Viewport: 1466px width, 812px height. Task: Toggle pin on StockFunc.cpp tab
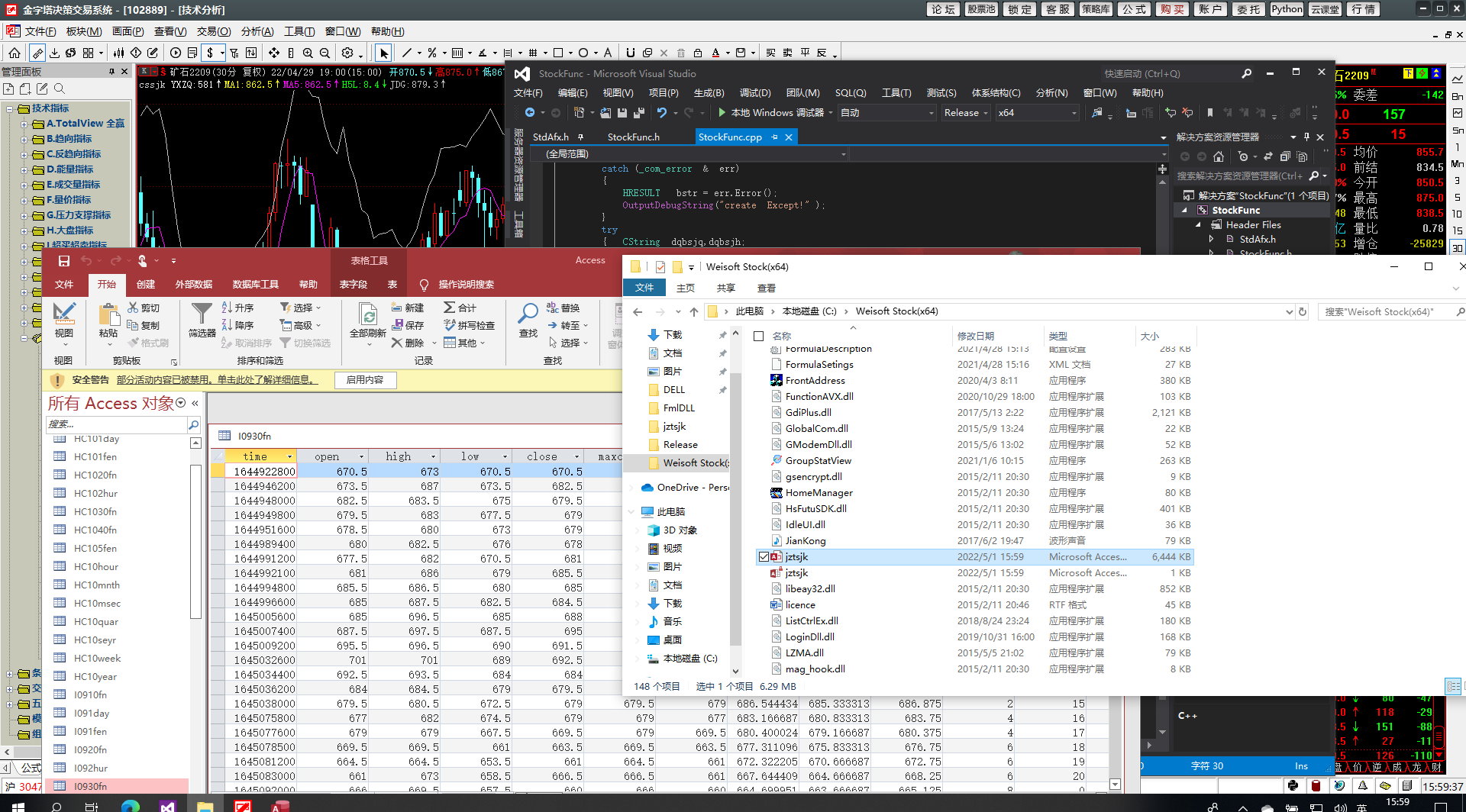coord(774,137)
